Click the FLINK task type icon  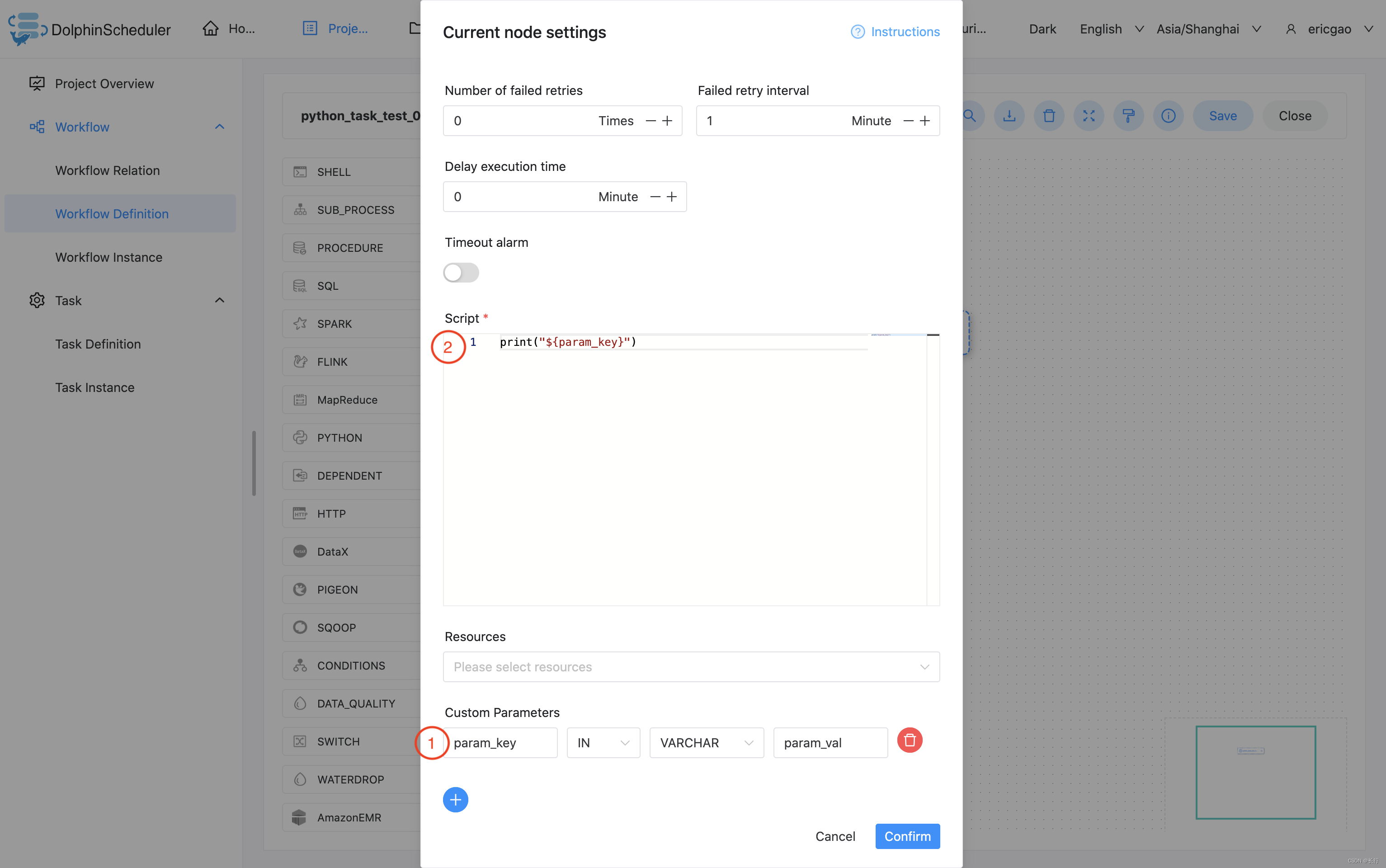[300, 361]
